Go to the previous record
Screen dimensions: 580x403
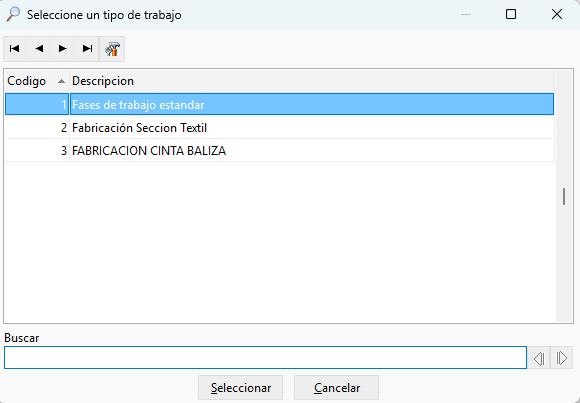[x=39, y=48]
